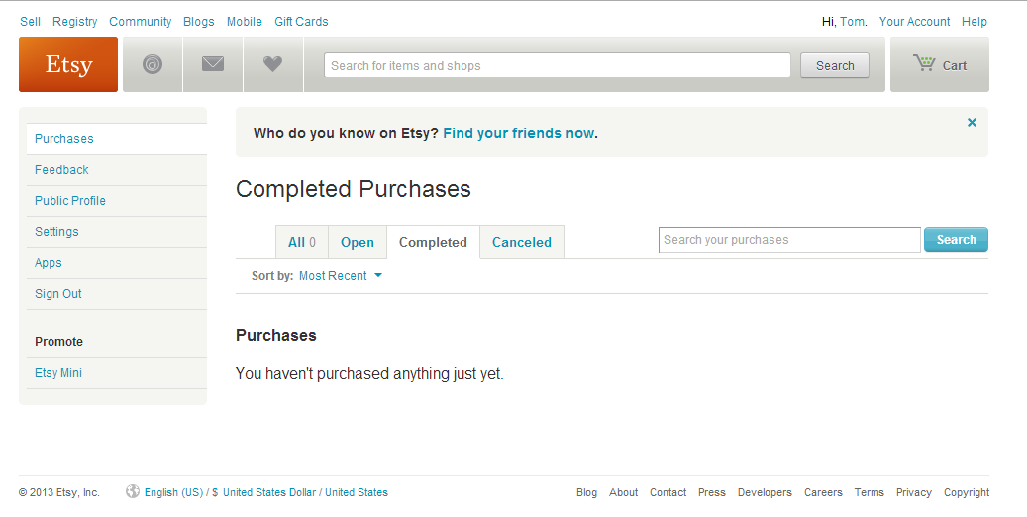Open the footer Press link

pos(711,492)
